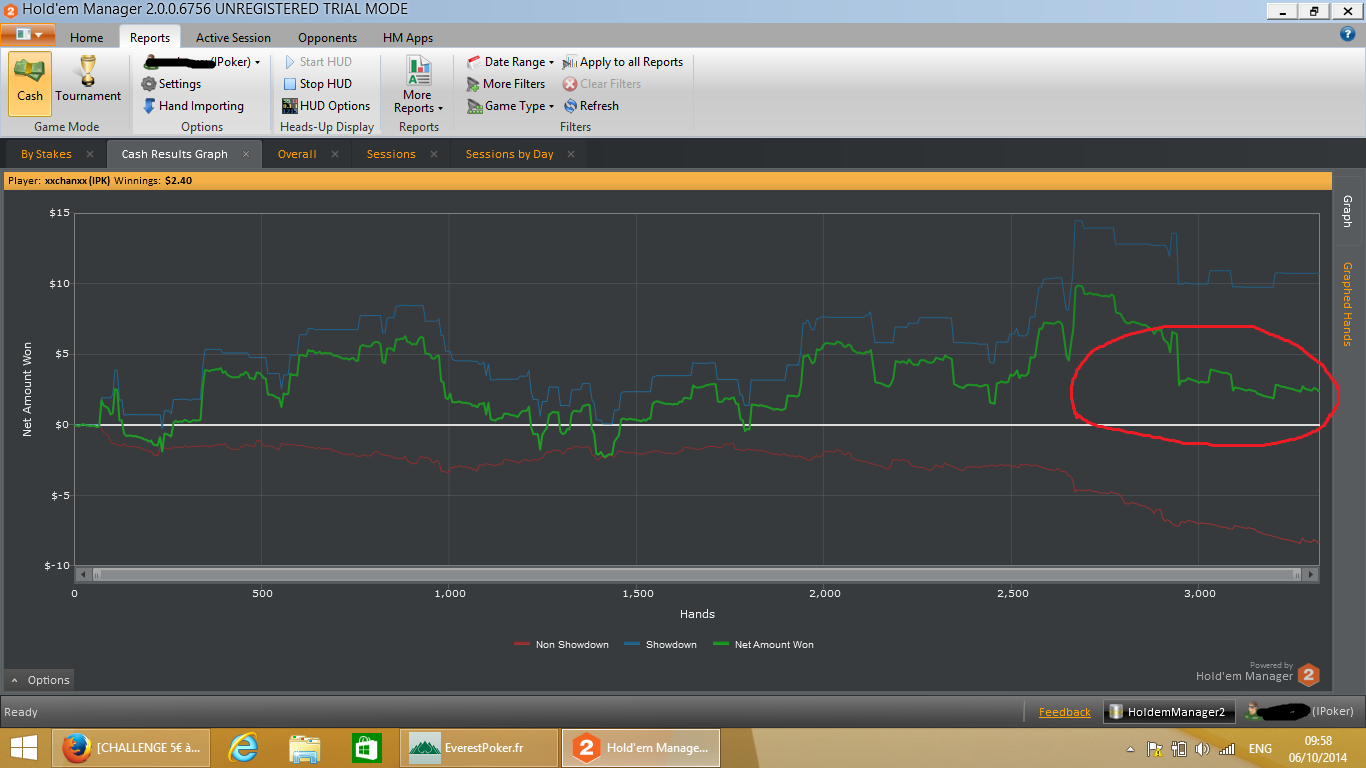Image resolution: width=1366 pixels, height=768 pixels.
Task: Open the By Stakes report tab
Action: [46, 154]
